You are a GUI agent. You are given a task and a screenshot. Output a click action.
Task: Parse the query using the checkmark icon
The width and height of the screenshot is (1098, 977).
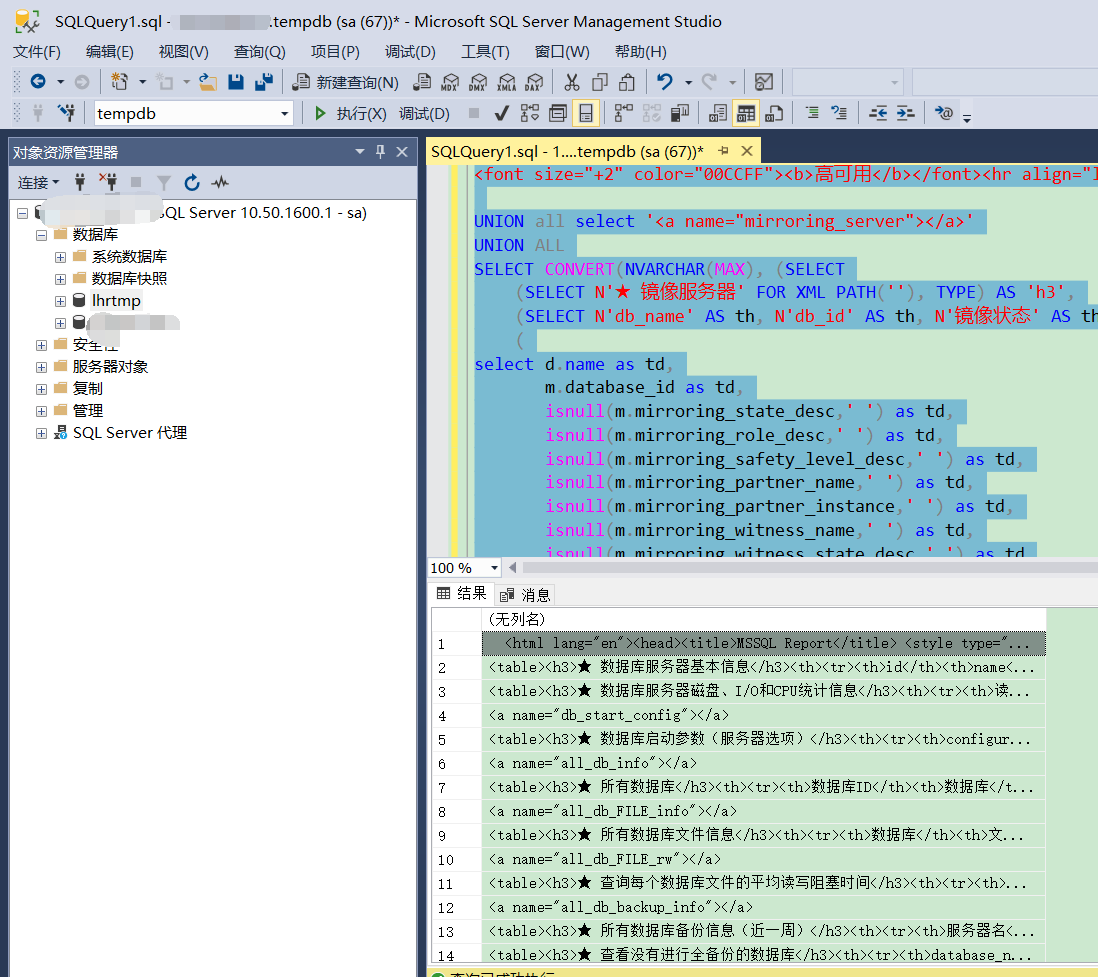pos(501,113)
